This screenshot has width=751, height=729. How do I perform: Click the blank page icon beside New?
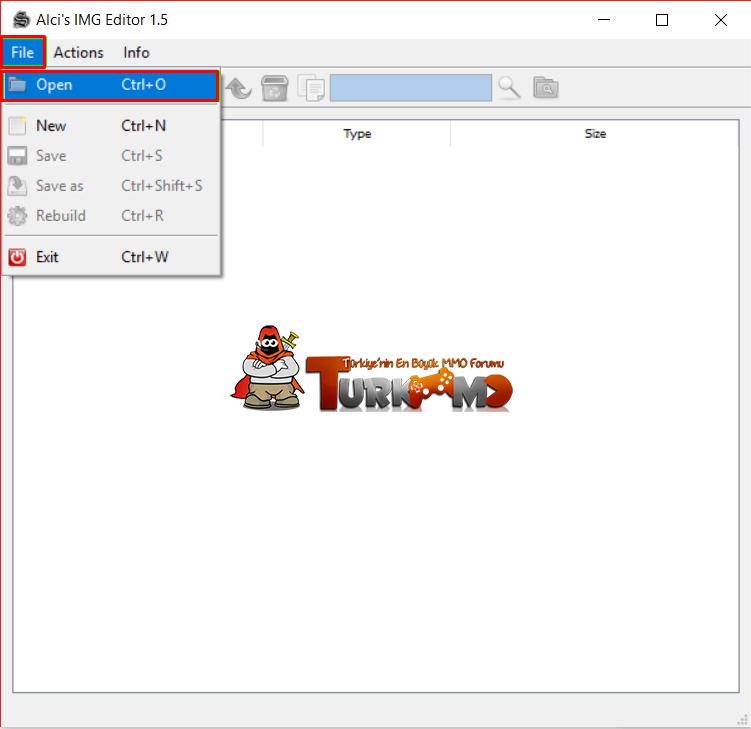(x=17, y=126)
